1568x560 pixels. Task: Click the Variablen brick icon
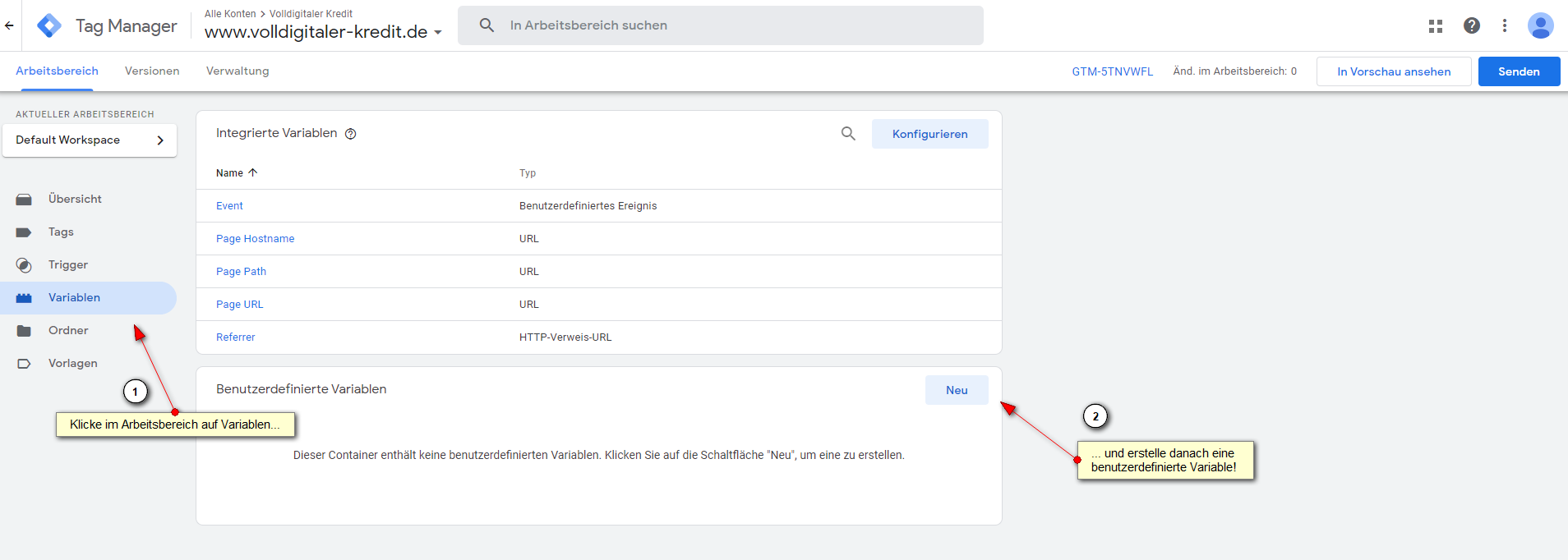(x=24, y=298)
